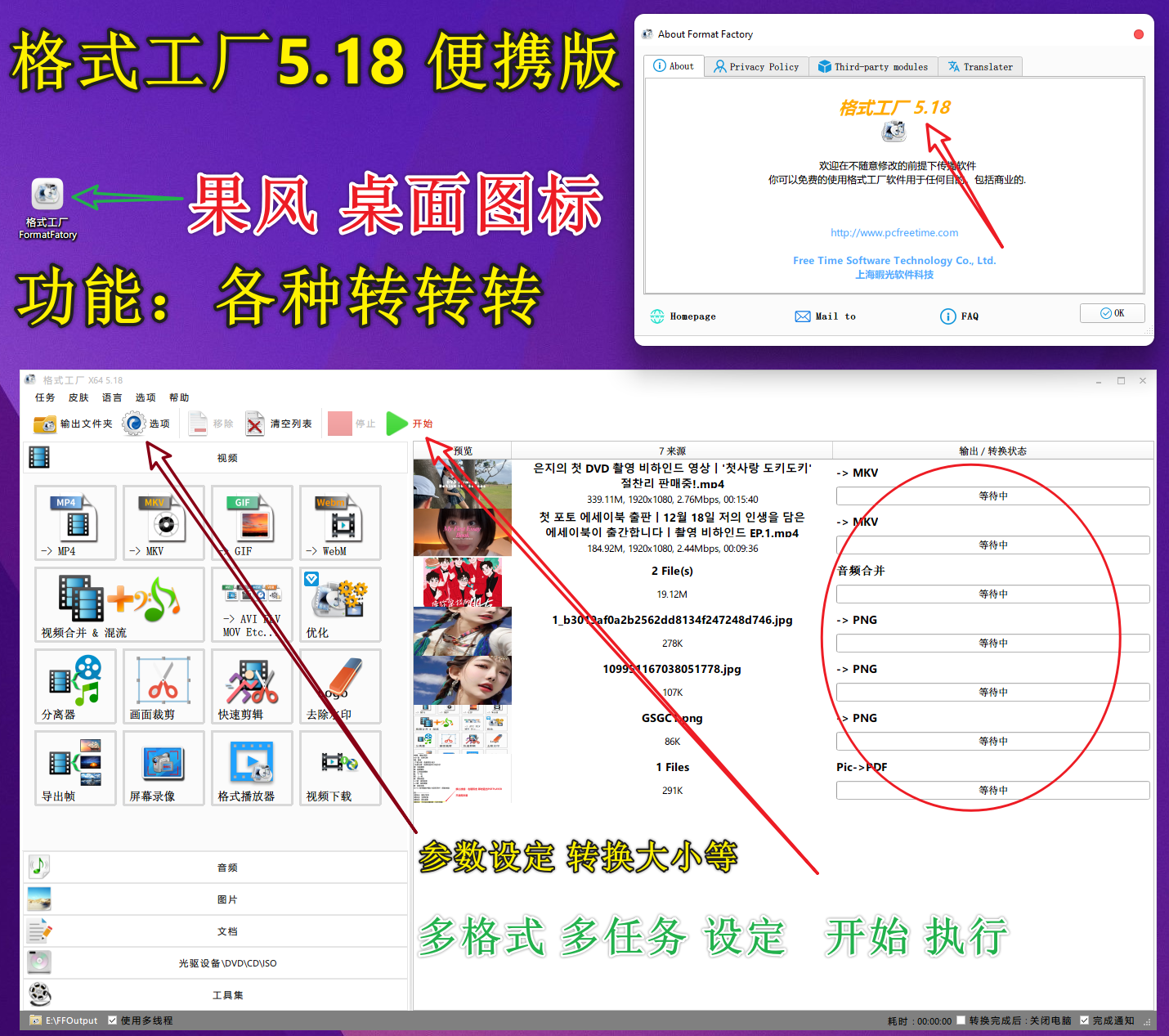Enable the 完成通知 notification checkbox
This screenshot has height=1036, width=1169.
(1084, 1020)
